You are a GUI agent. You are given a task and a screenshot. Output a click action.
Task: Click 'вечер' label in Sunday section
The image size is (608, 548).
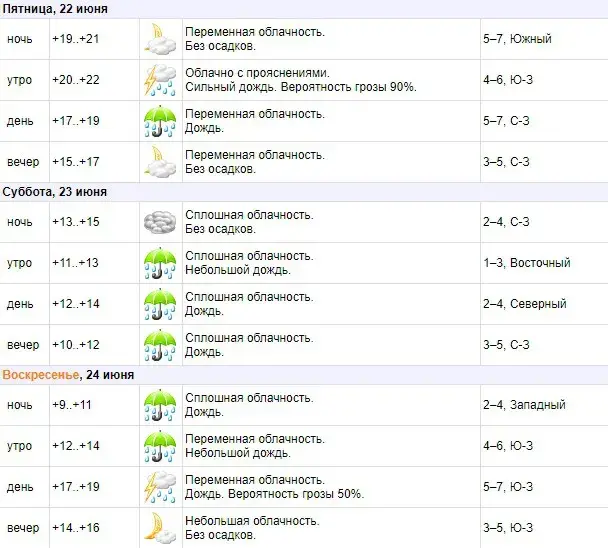click(23, 528)
